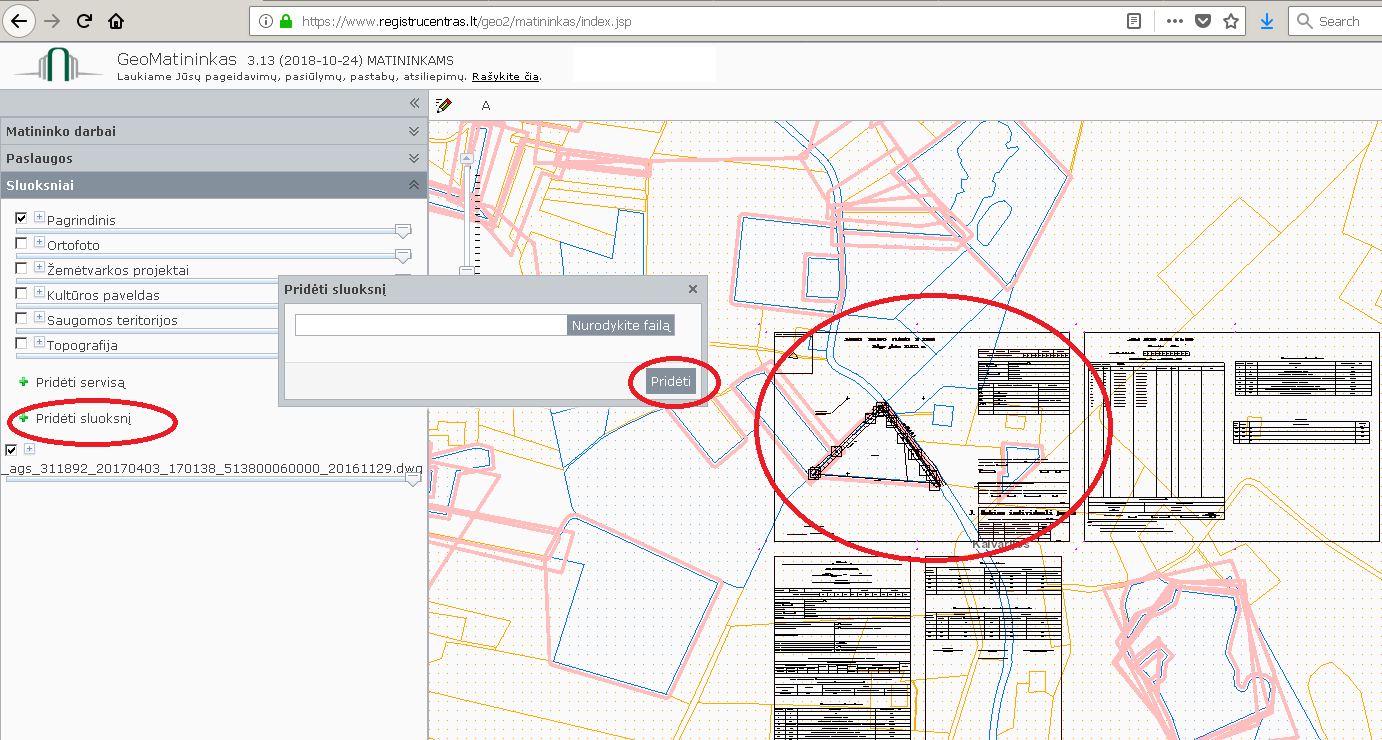Collapse the left side panel
Screen dimensions: 1382x740
(x=414, y=103)
